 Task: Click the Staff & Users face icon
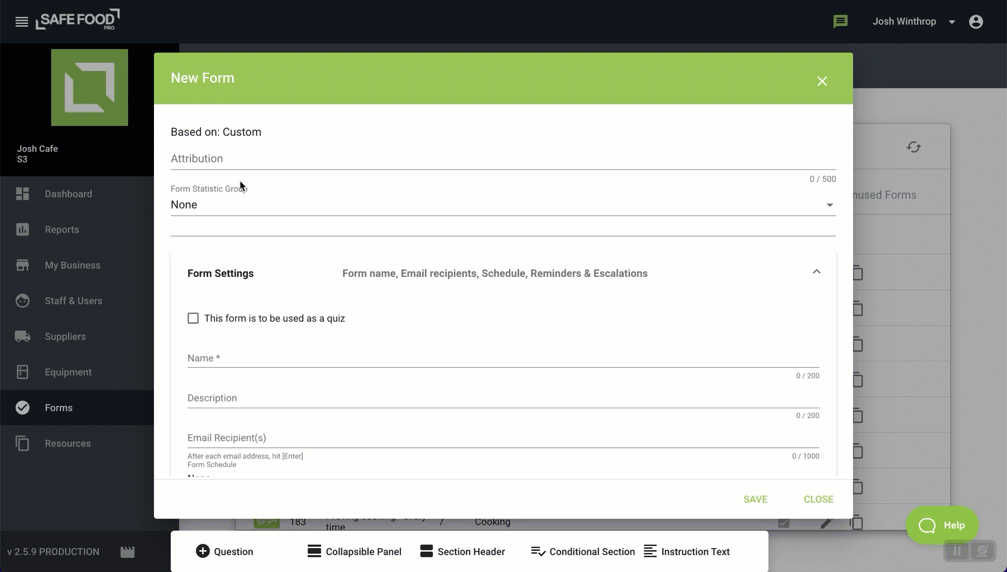point(22,300)
